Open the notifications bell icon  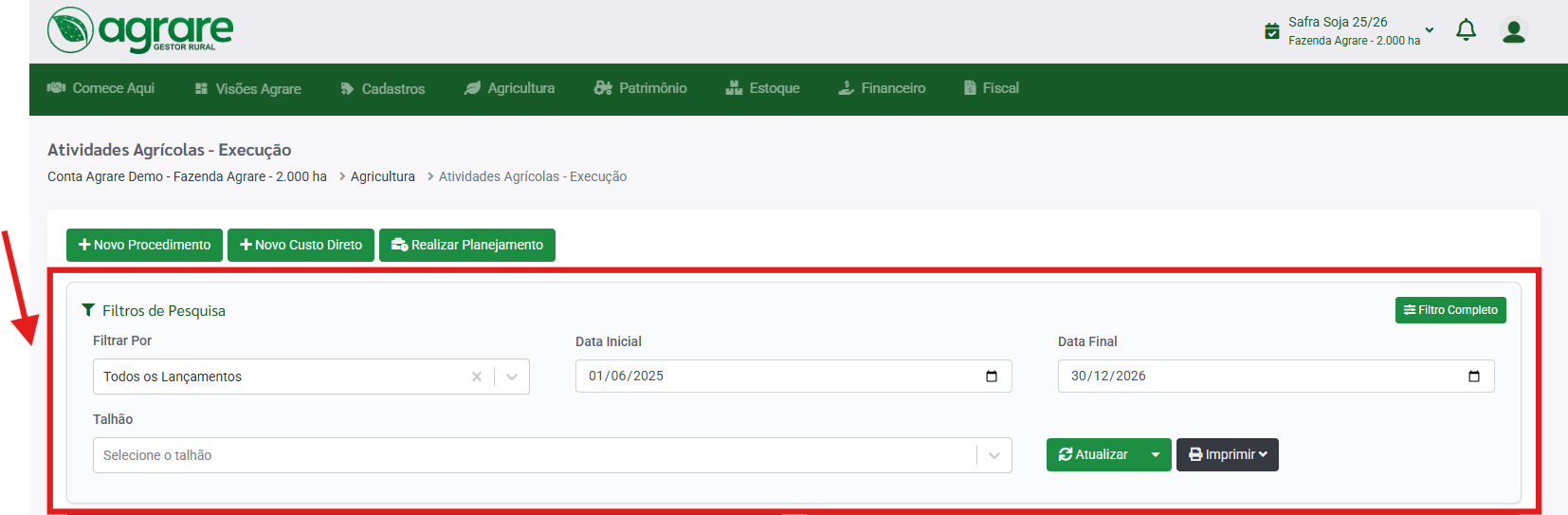(x=1466, y=30)
